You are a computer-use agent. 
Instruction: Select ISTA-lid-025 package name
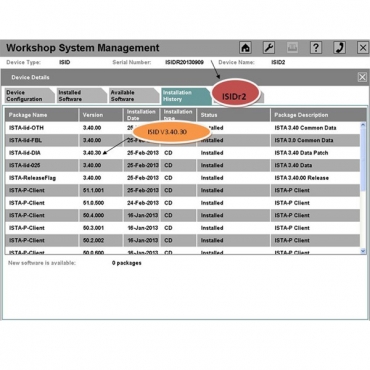coord(25,165)
